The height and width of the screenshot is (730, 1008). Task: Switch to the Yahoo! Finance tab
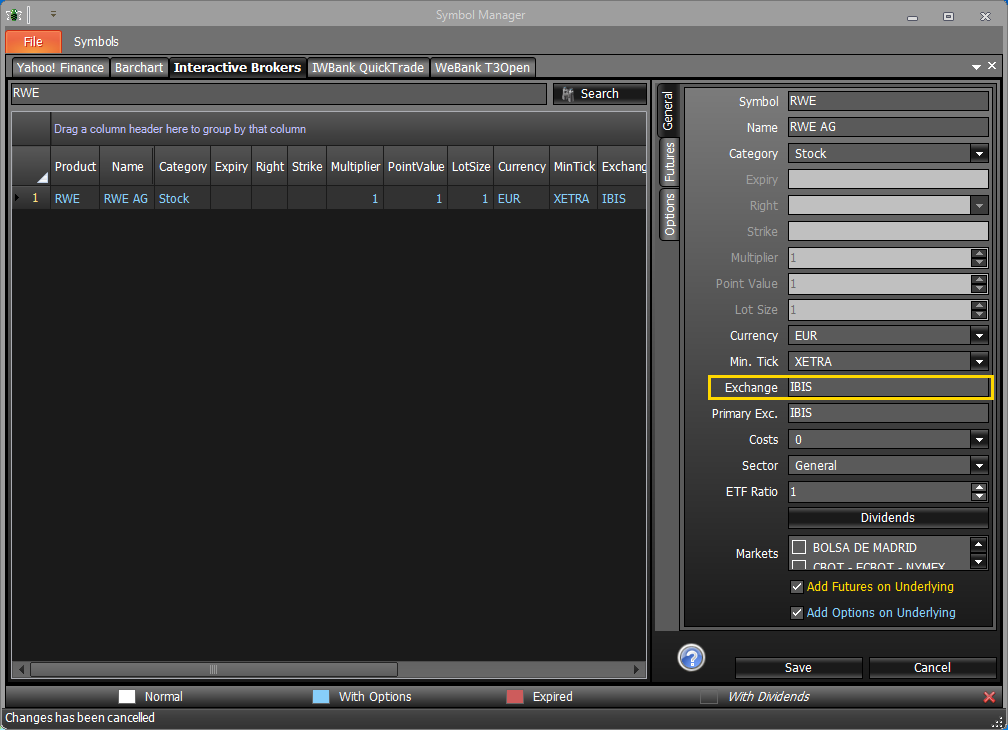[x=60, y=67]
